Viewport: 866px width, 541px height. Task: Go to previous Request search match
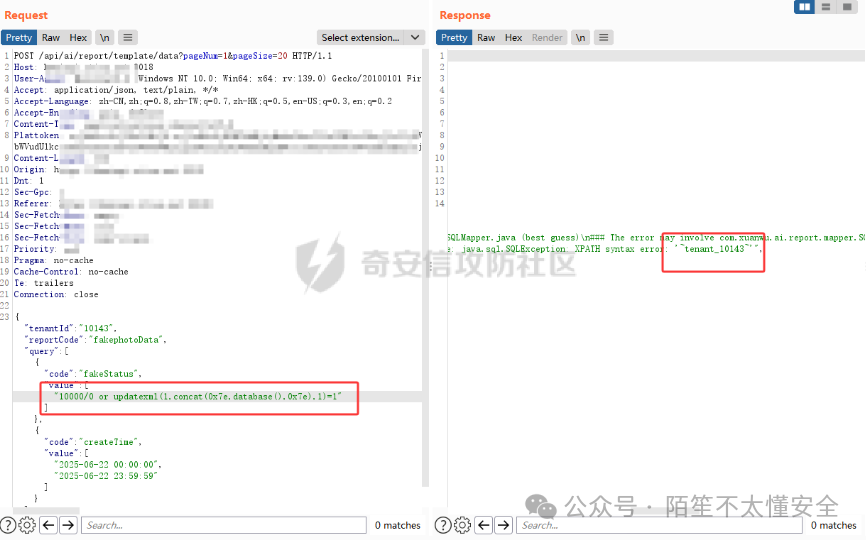click(x=49, y=525)
